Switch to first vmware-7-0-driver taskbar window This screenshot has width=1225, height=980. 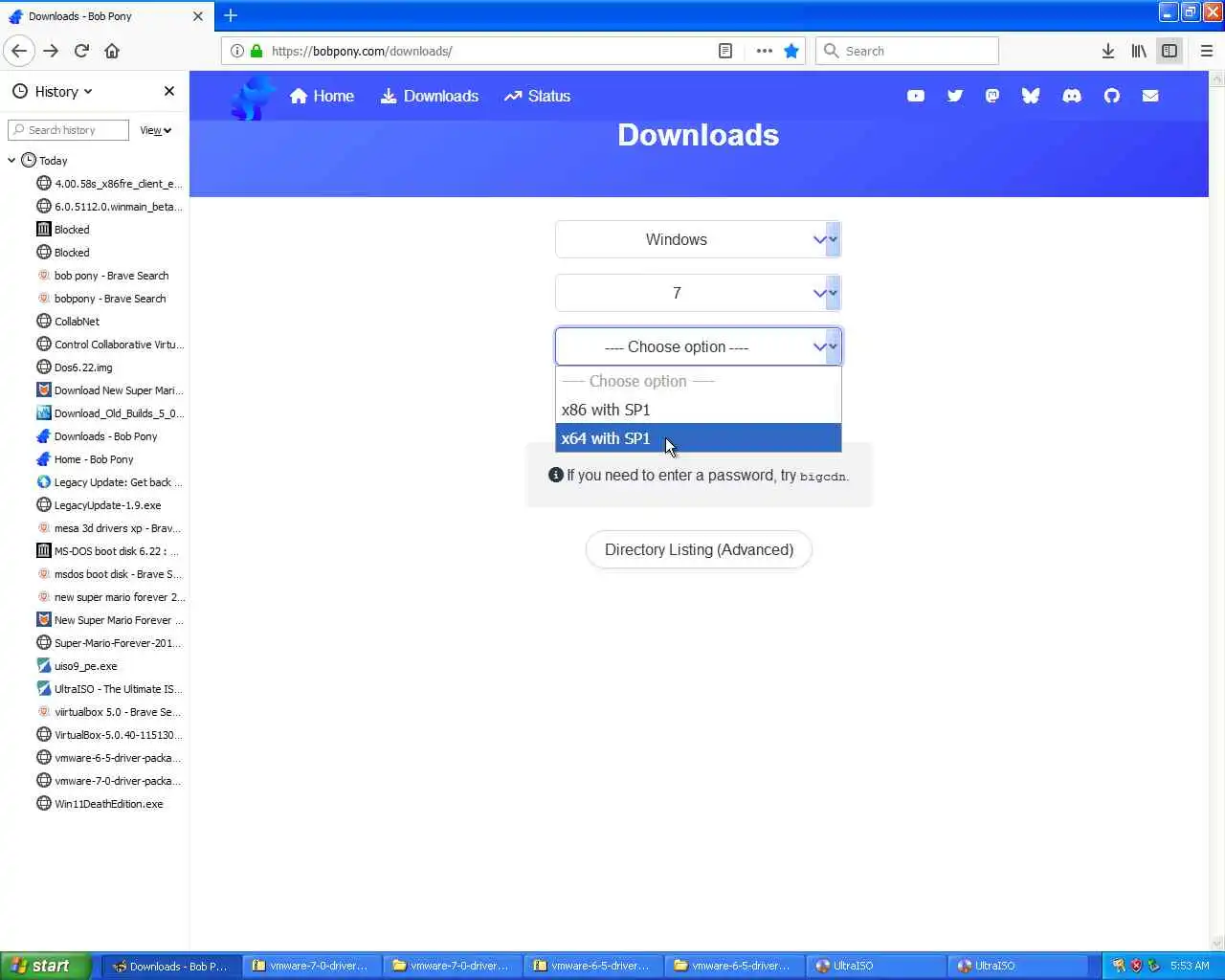tap(312, 966)
